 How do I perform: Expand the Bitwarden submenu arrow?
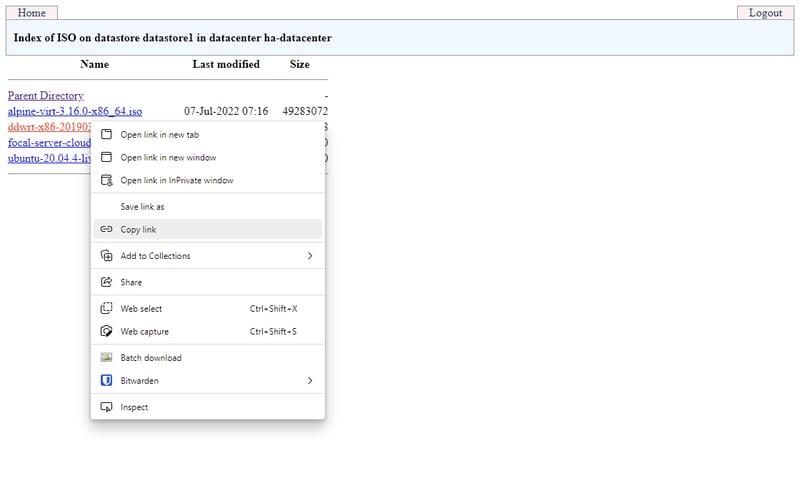point(310,380)
